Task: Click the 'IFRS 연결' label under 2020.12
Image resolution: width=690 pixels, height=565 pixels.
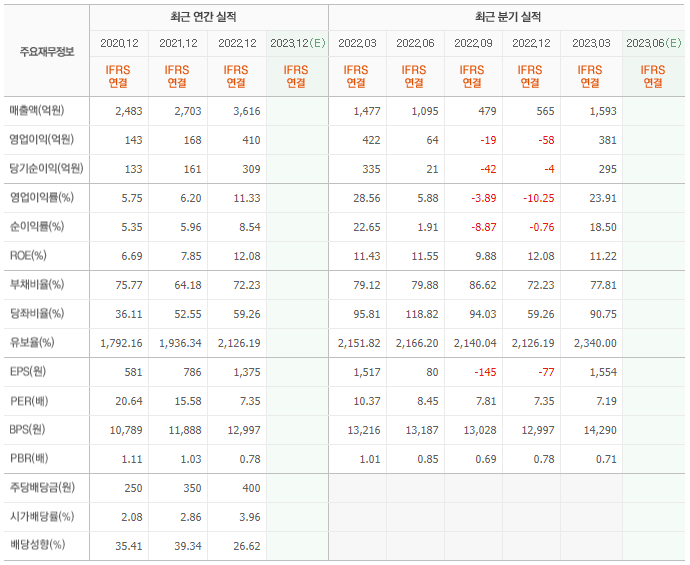Action: 118,76
